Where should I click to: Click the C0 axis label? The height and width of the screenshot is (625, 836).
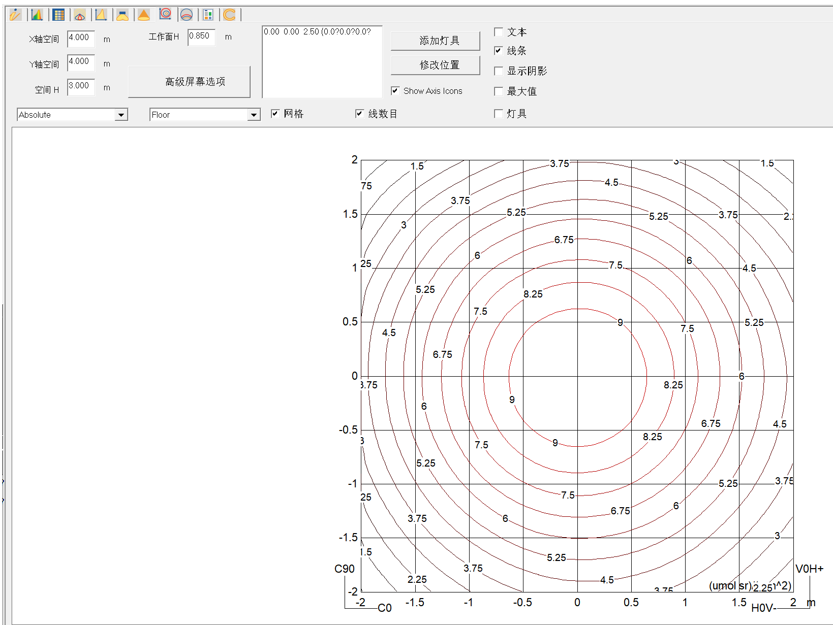(x=384, y=608)
